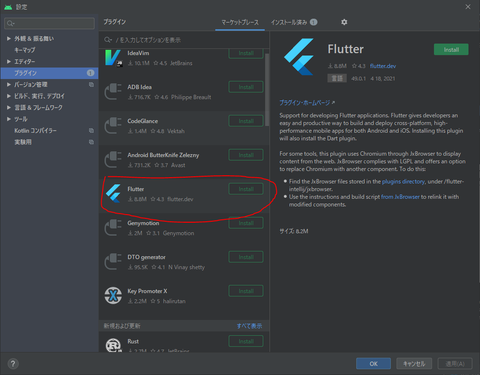Open the plugins directory link
Screen dimensions: 480x375
(x=403, y=181)
